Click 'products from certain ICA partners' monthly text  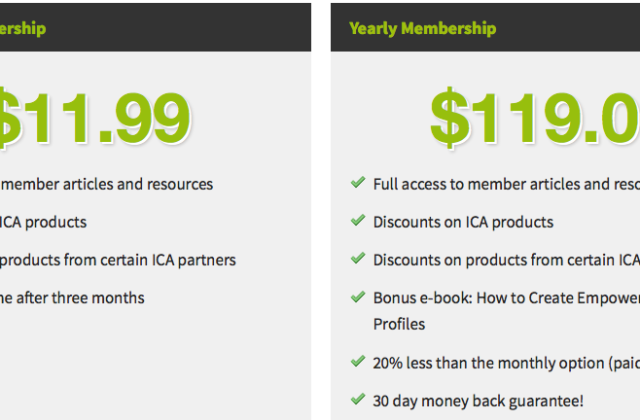[118, 260]
